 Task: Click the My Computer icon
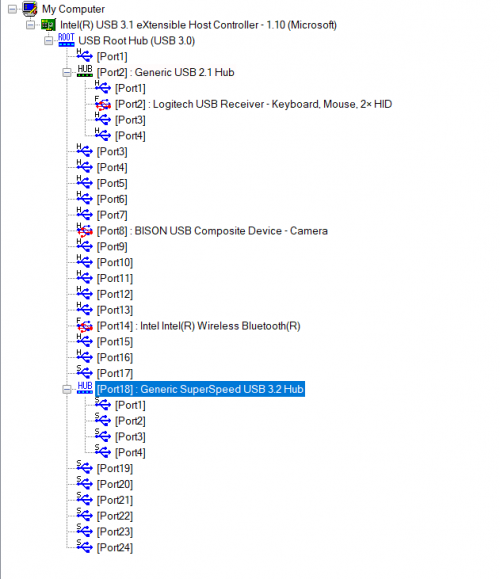[30, 9]
